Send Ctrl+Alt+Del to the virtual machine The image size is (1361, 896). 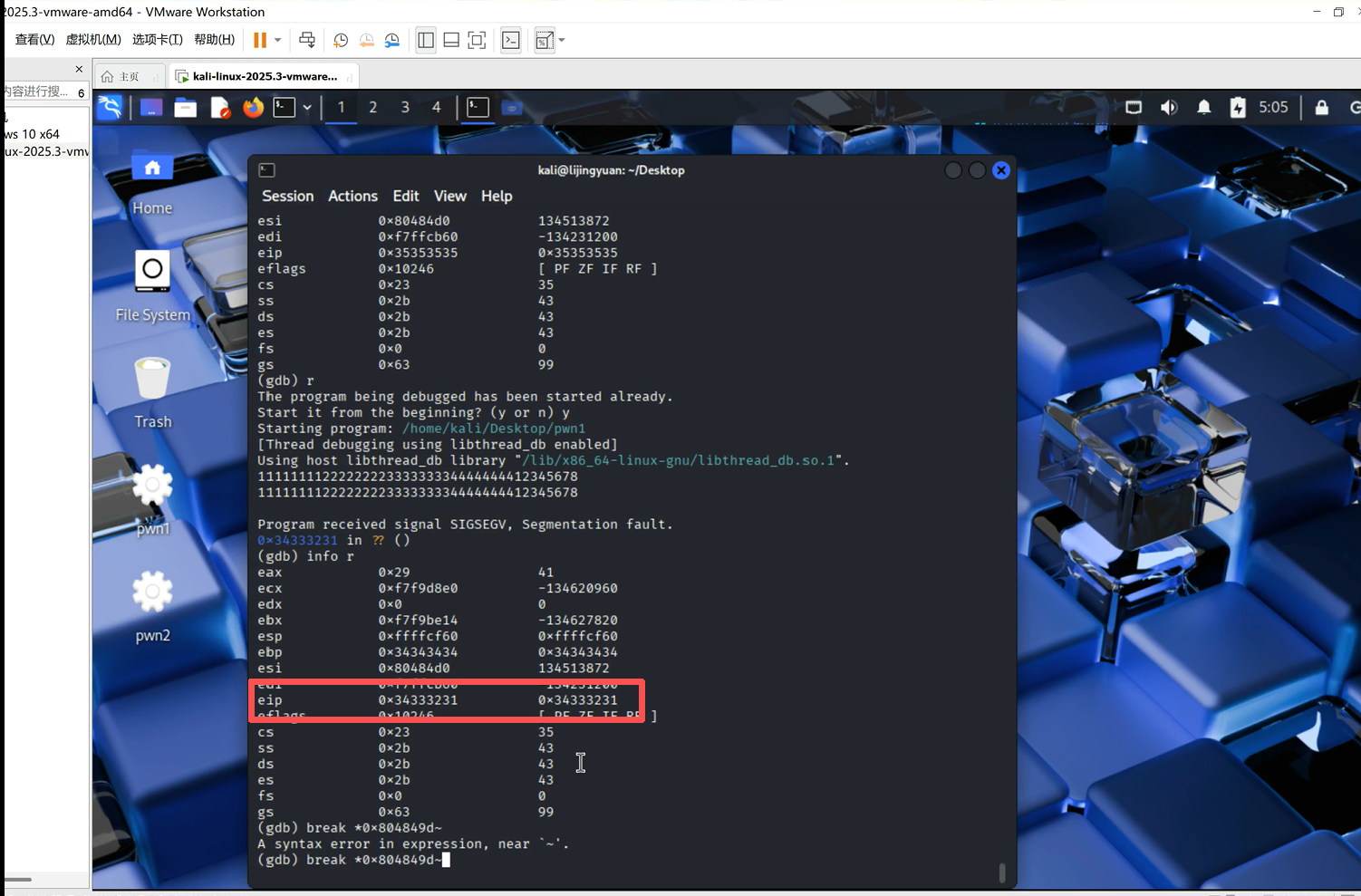click(307, 40)
